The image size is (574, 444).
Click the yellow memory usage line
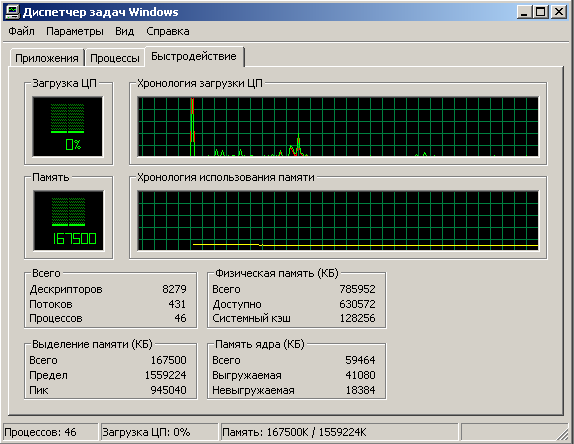pos(365,245)
